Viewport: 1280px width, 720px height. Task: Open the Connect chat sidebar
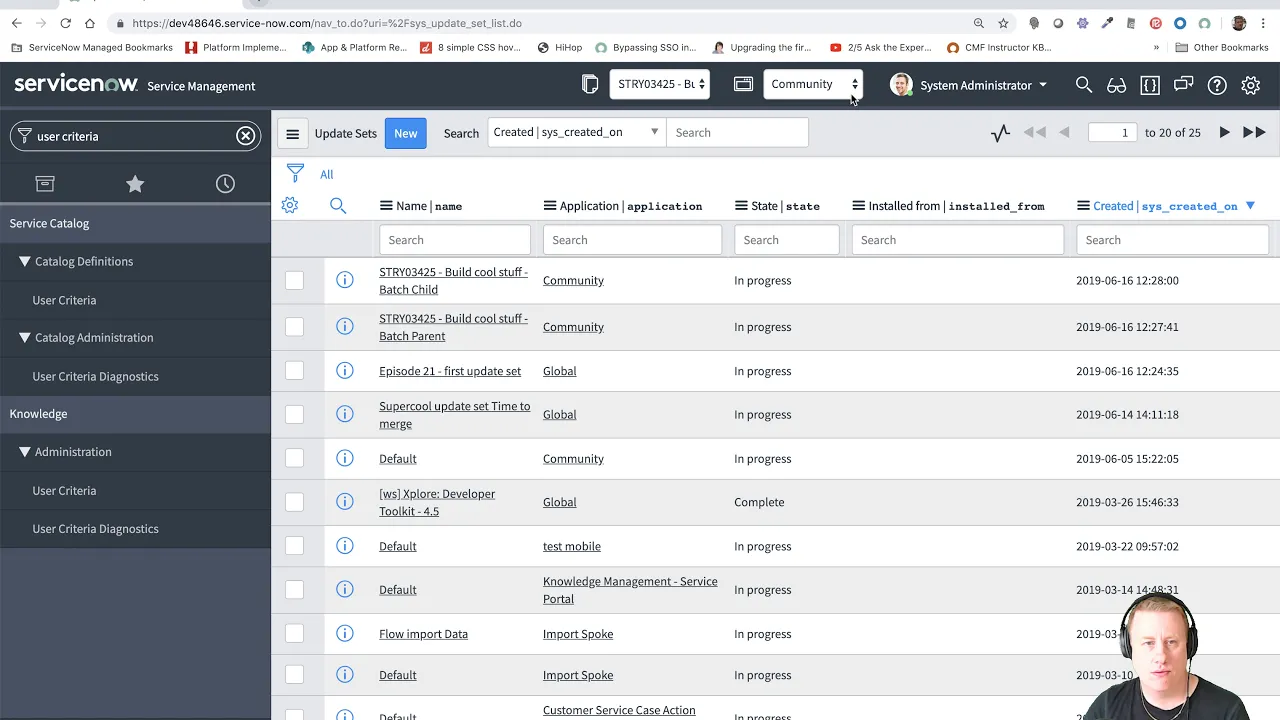coord(1183,85)
